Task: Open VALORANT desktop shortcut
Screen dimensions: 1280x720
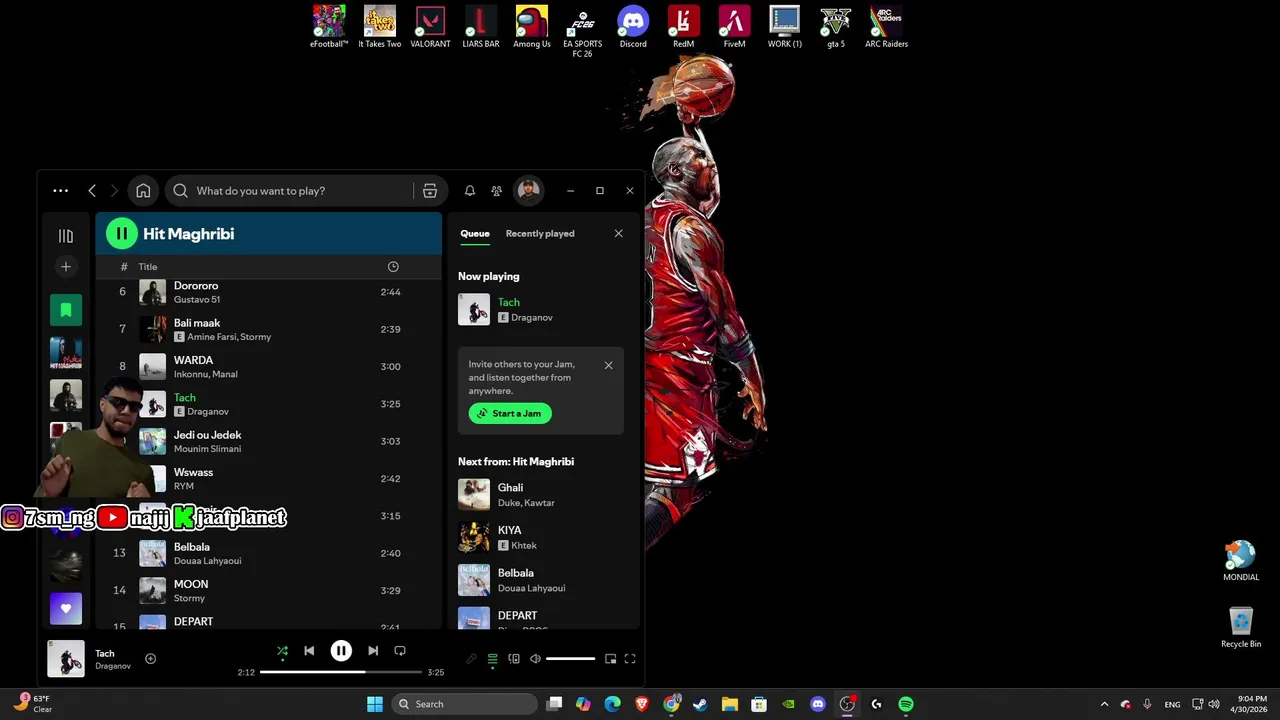Action: point(430,27)
